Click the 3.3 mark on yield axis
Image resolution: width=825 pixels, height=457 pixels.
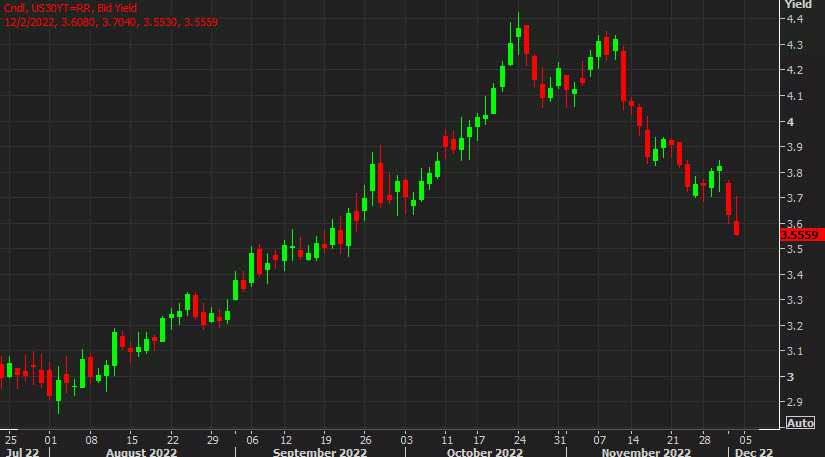coord(791,300)
